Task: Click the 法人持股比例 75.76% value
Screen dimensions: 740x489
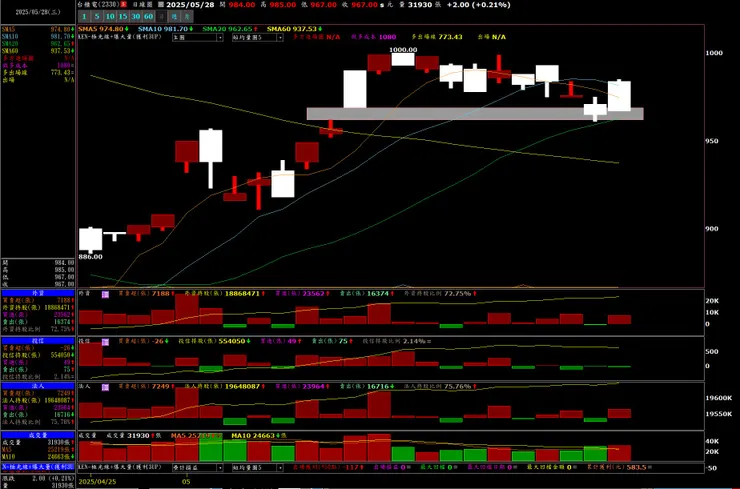Action: pos(458,387)
